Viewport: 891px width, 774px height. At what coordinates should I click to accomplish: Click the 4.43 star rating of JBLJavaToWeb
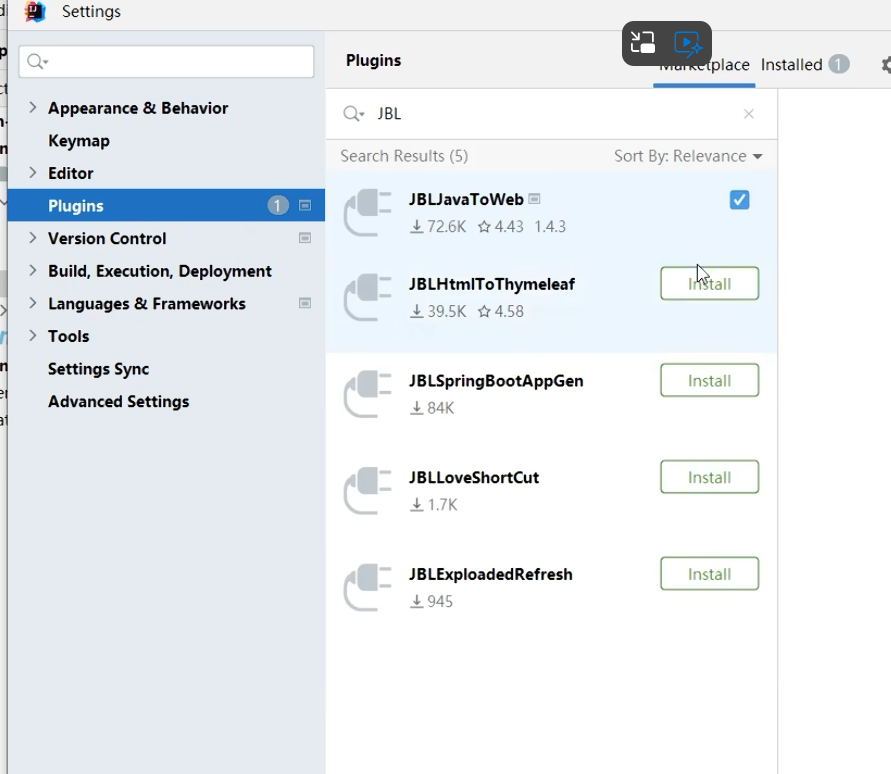(x=501, y=226)
